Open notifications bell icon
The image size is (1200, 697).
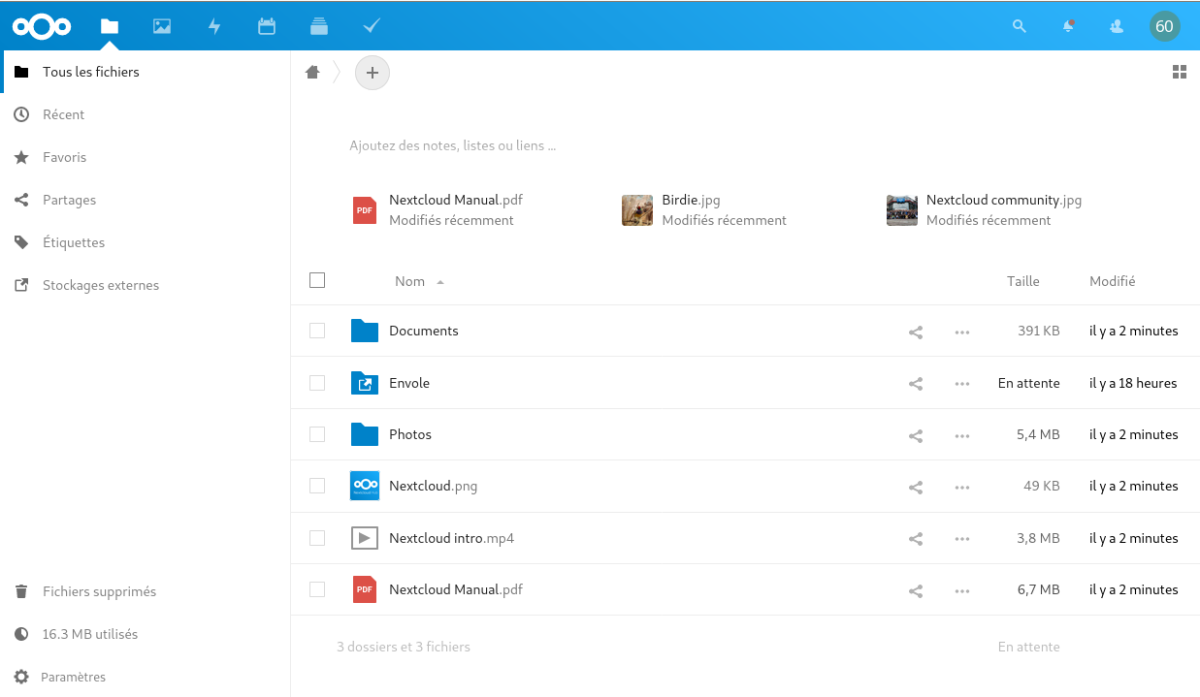[1069, 27]
